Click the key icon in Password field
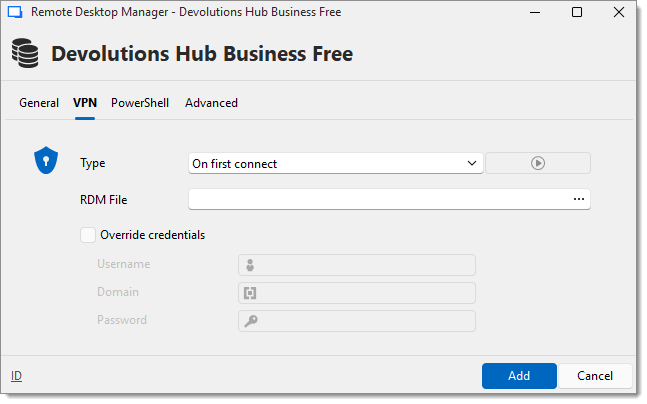 click(x=250, y=321)
